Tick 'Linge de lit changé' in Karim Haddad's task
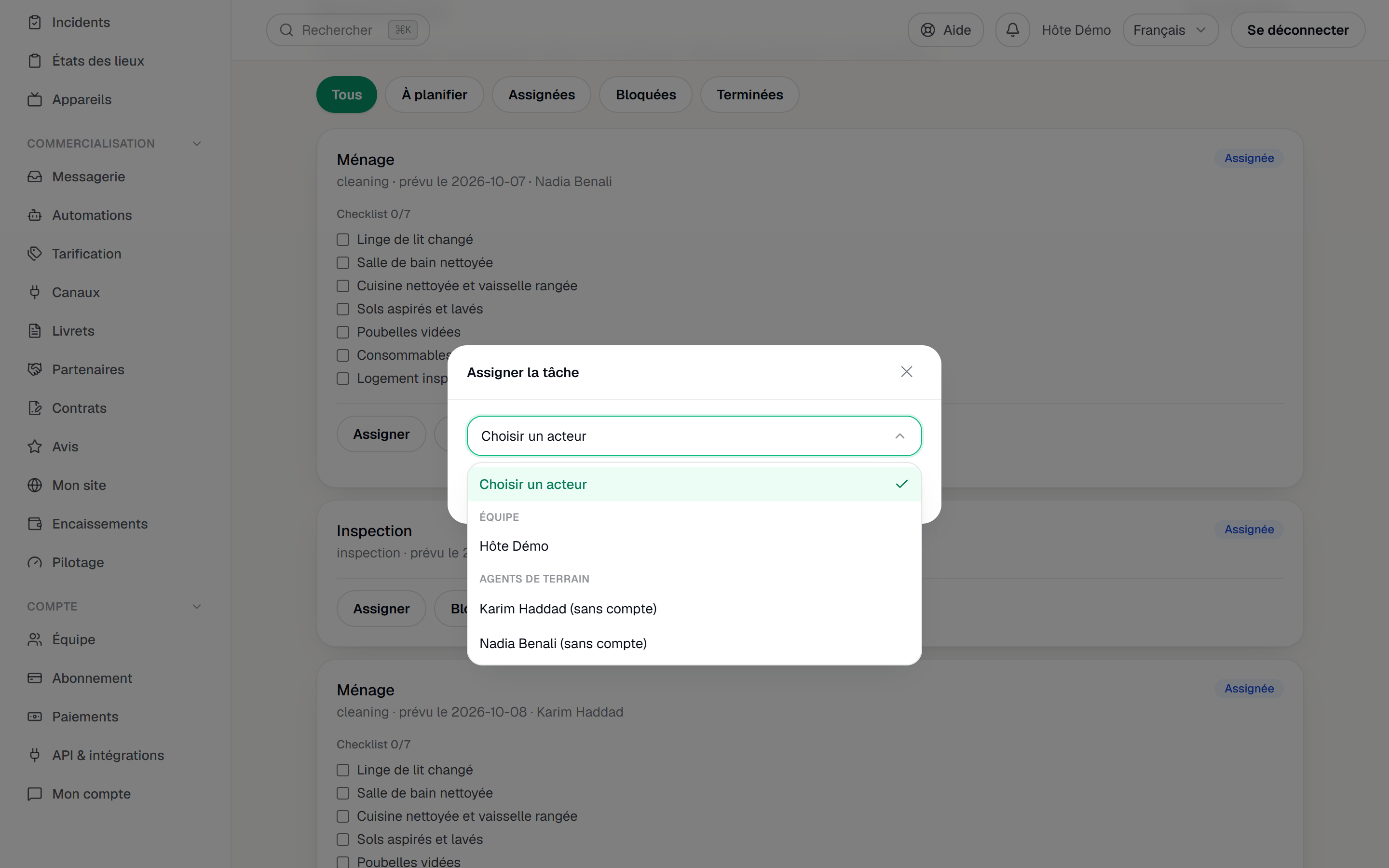 point(342,770)
